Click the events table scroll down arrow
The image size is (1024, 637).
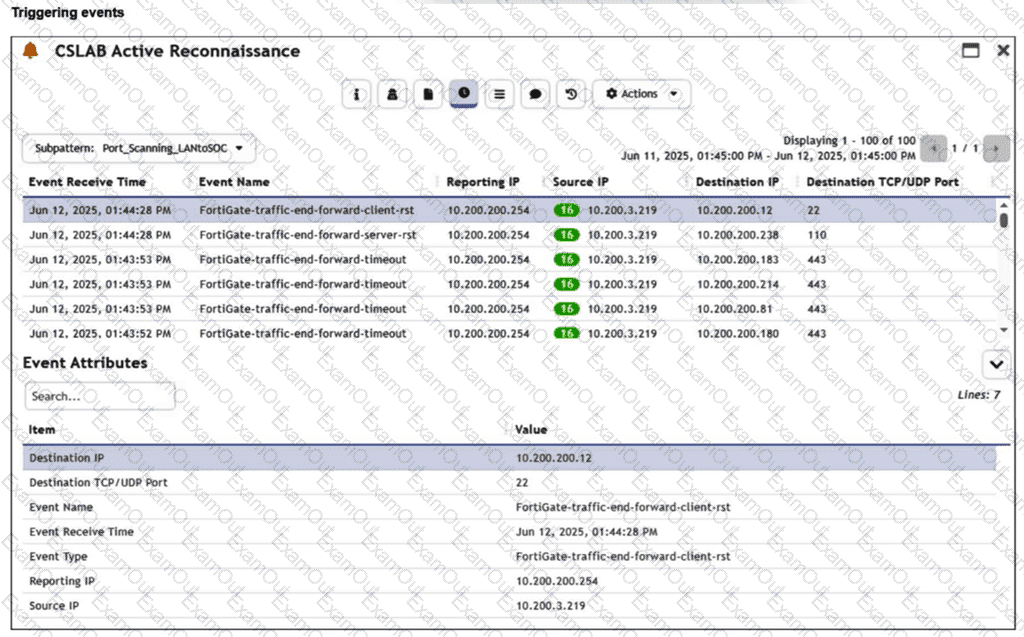pos(1003,329)
